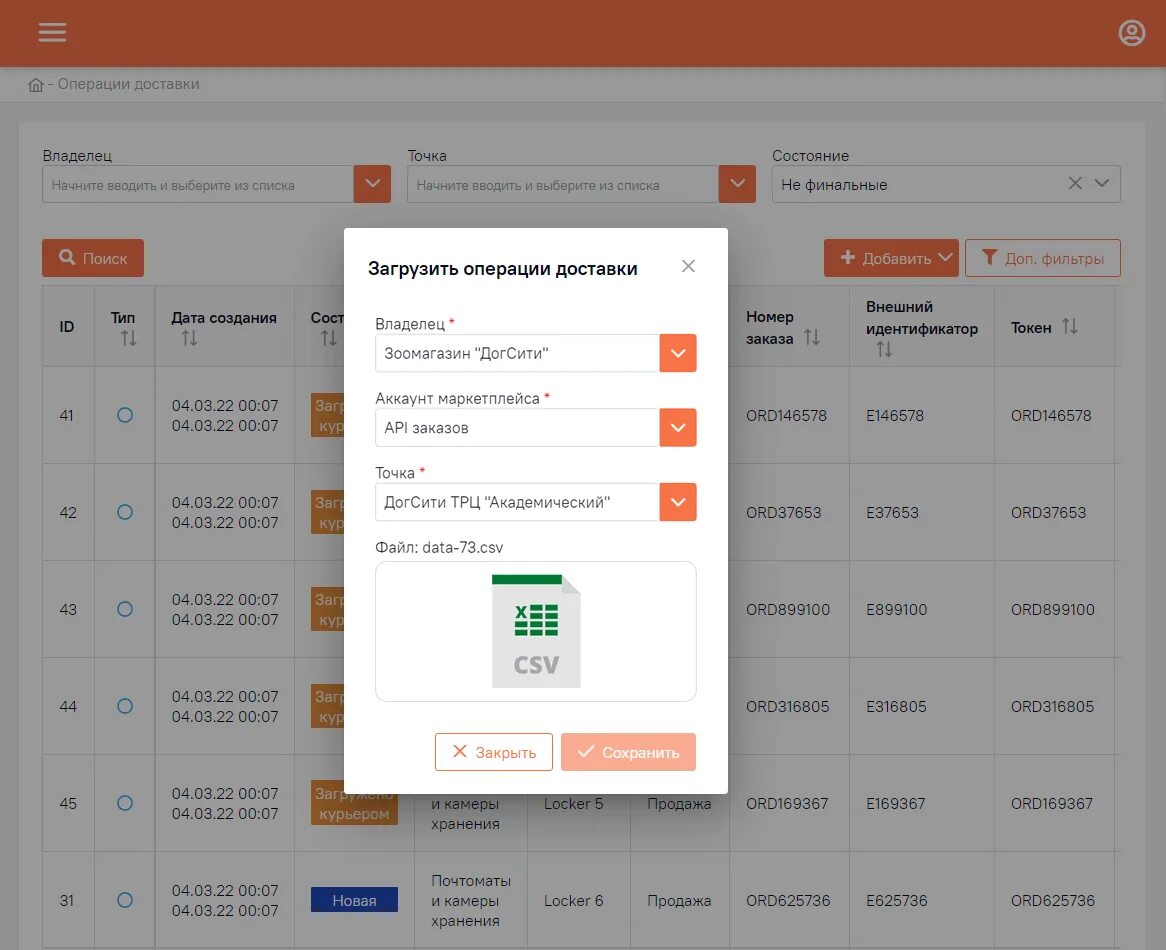
Task: Click order number ORD146578 cell
Action: 786,416
